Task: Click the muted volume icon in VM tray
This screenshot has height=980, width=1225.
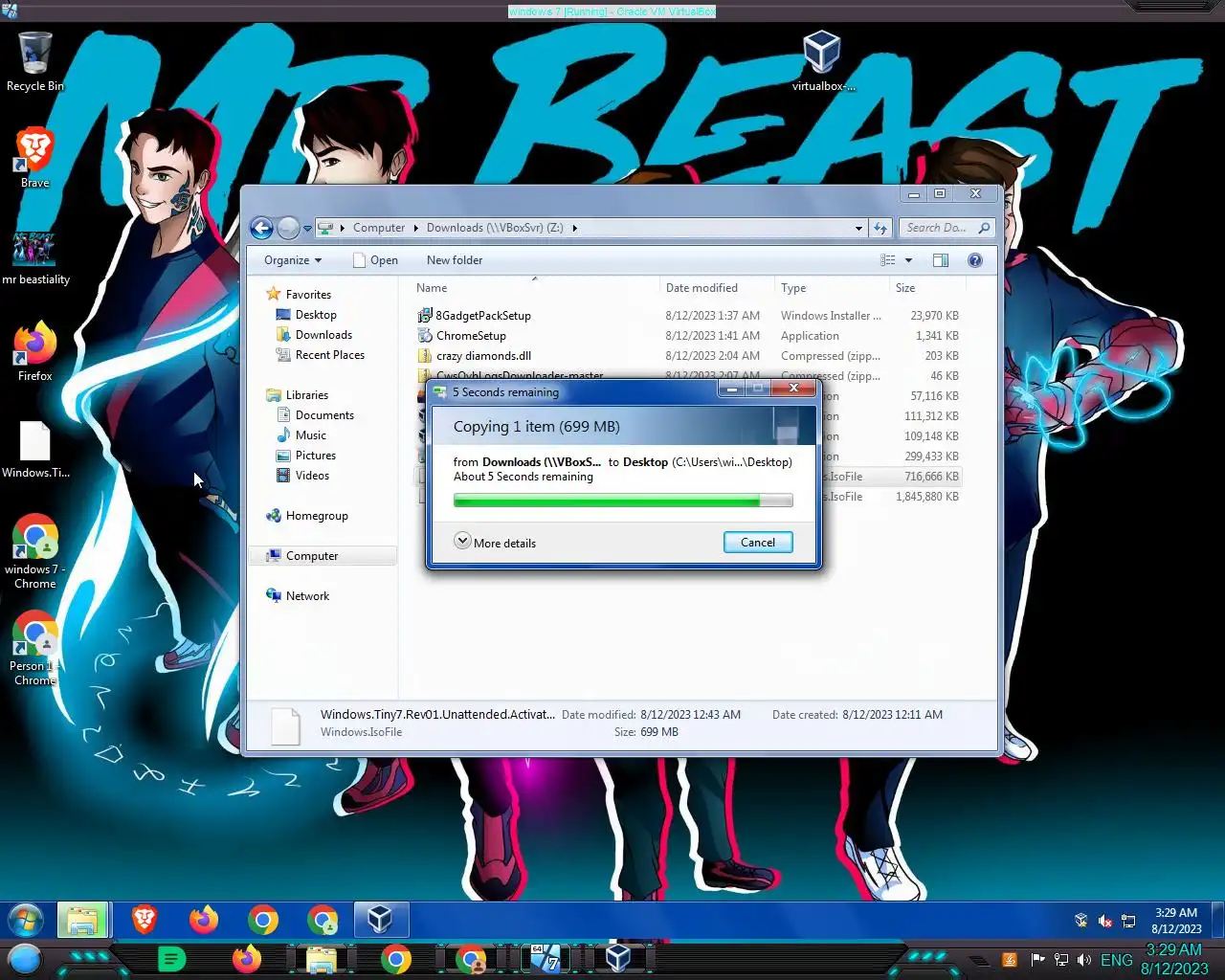Action: coord(1104,921)
